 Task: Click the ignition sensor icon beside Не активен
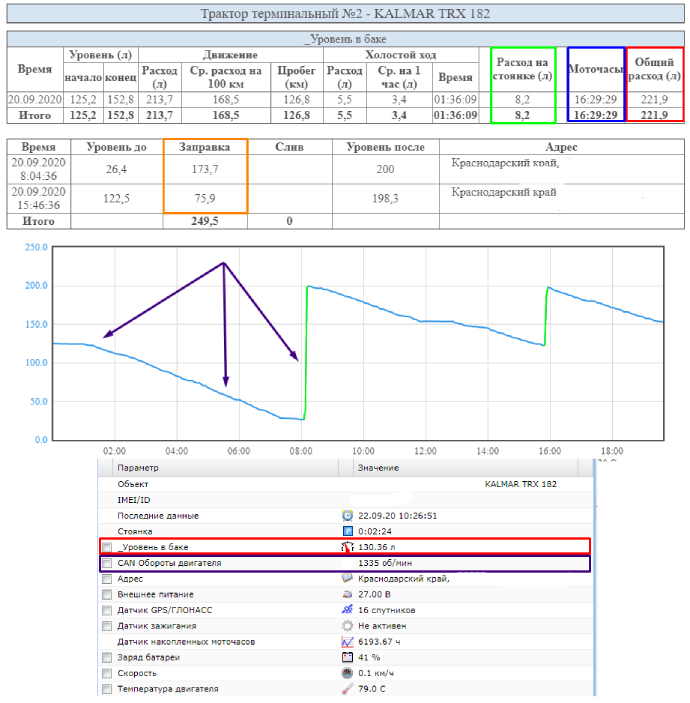[348, 625]
